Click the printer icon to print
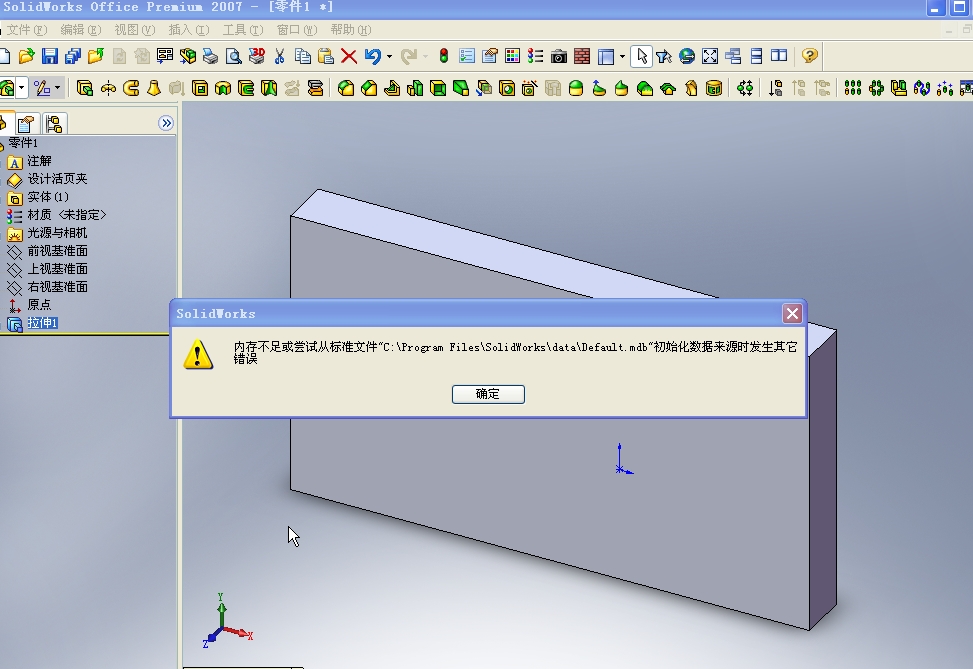The height and width of the screenshot is (669, 973). [x=211, y=56]
